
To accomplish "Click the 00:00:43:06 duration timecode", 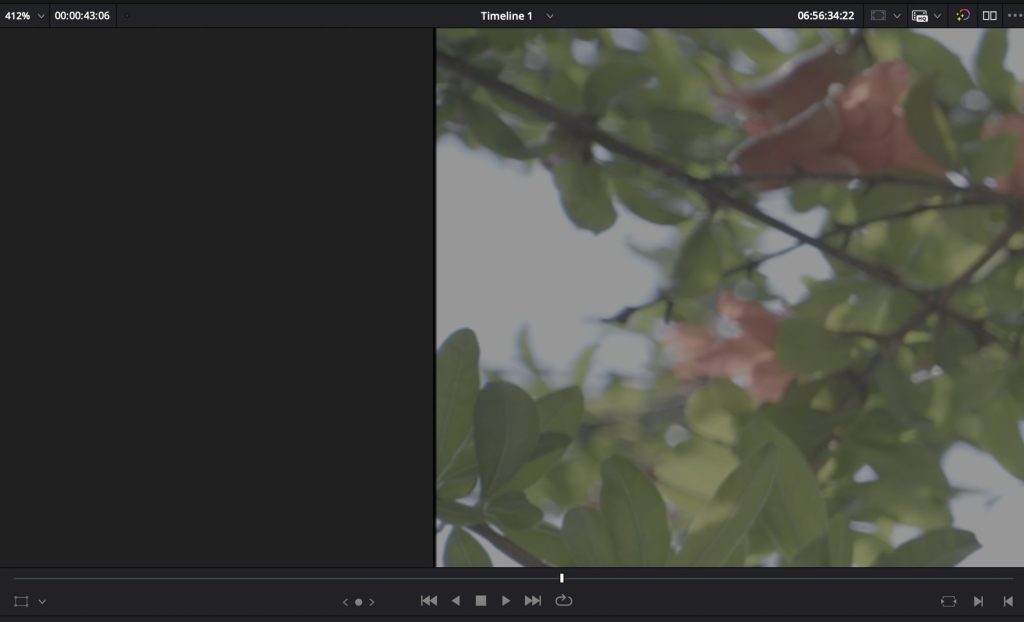I will tap(82, 16).
